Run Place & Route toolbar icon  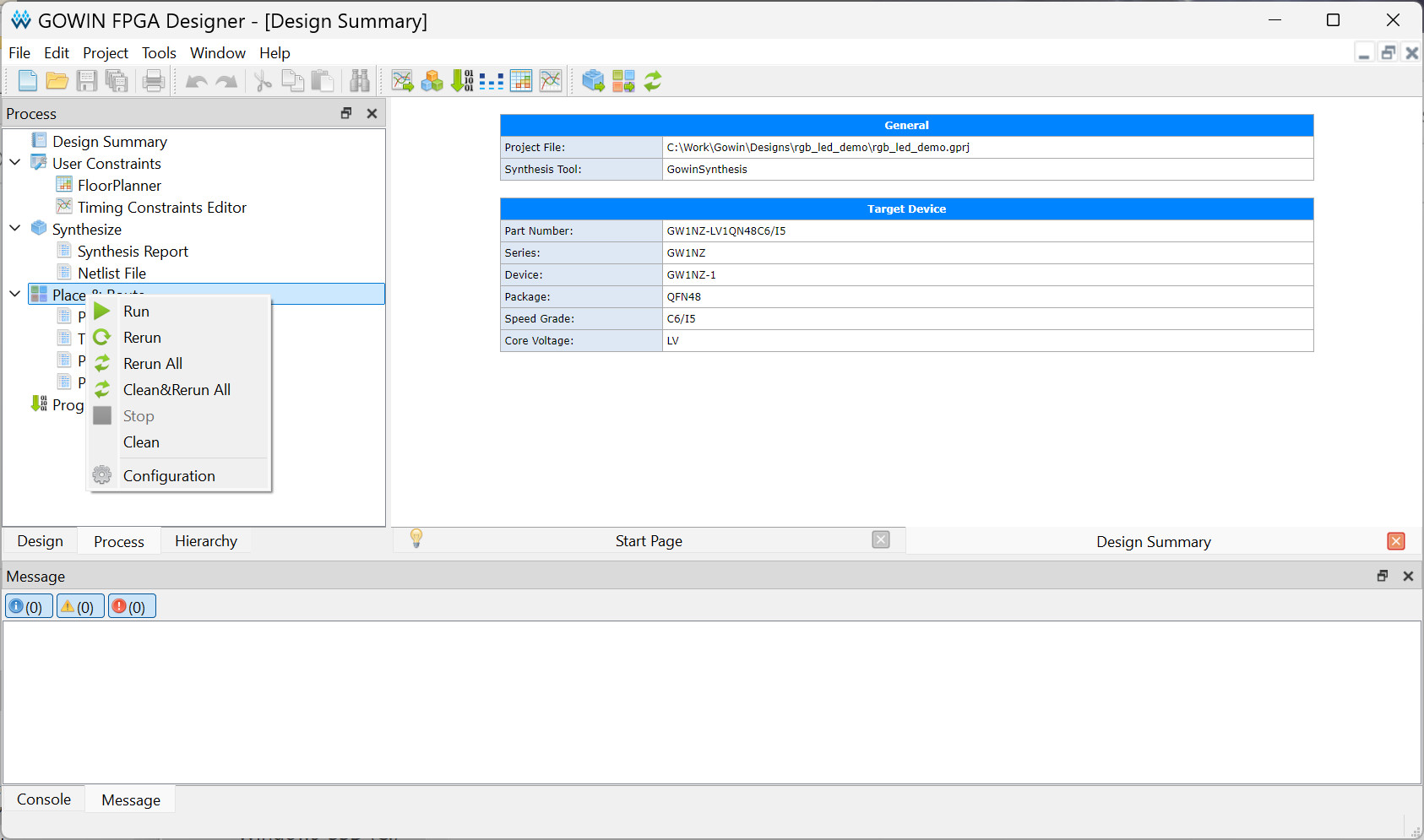coord(623,81)
